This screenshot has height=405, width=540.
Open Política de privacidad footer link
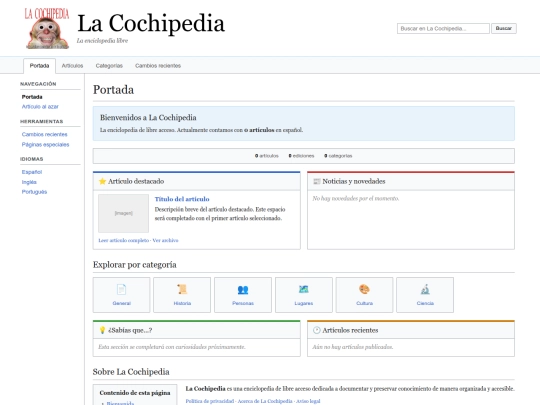tap(210, 401)
